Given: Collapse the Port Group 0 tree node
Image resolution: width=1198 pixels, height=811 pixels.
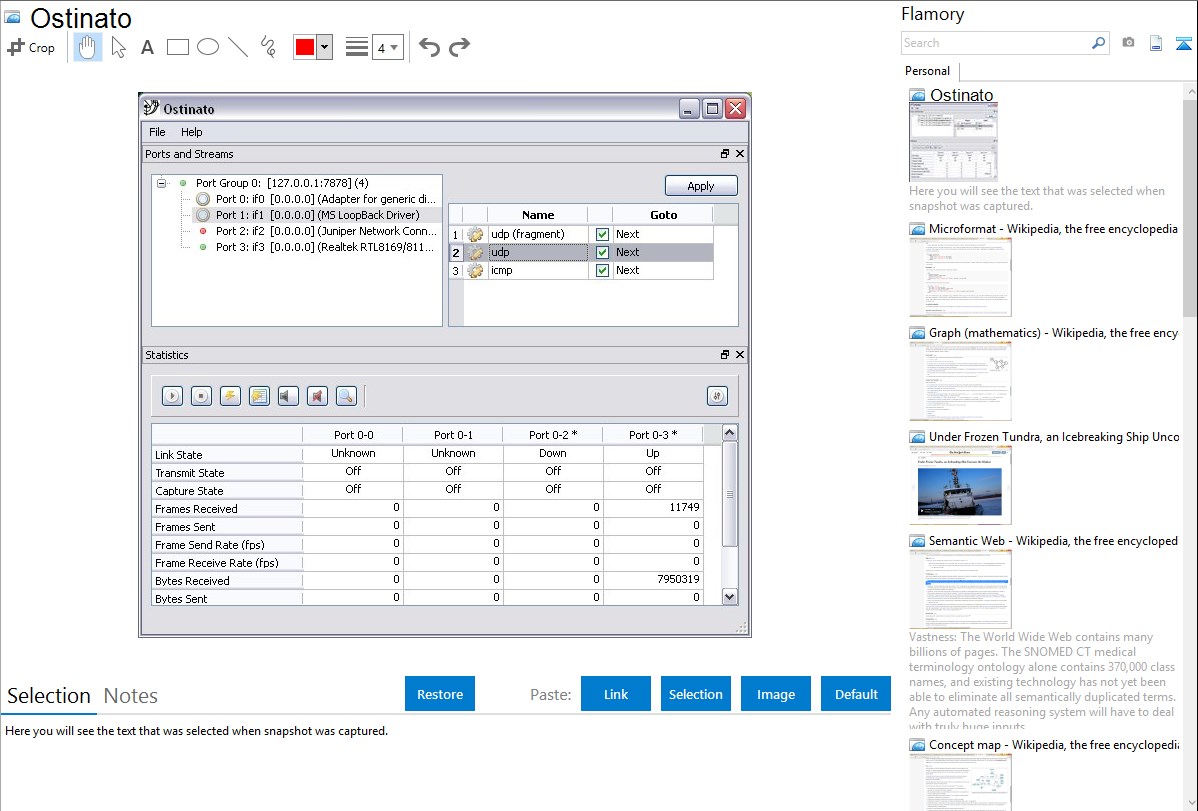Looking at the screenshot, I should tap(161, 183).
